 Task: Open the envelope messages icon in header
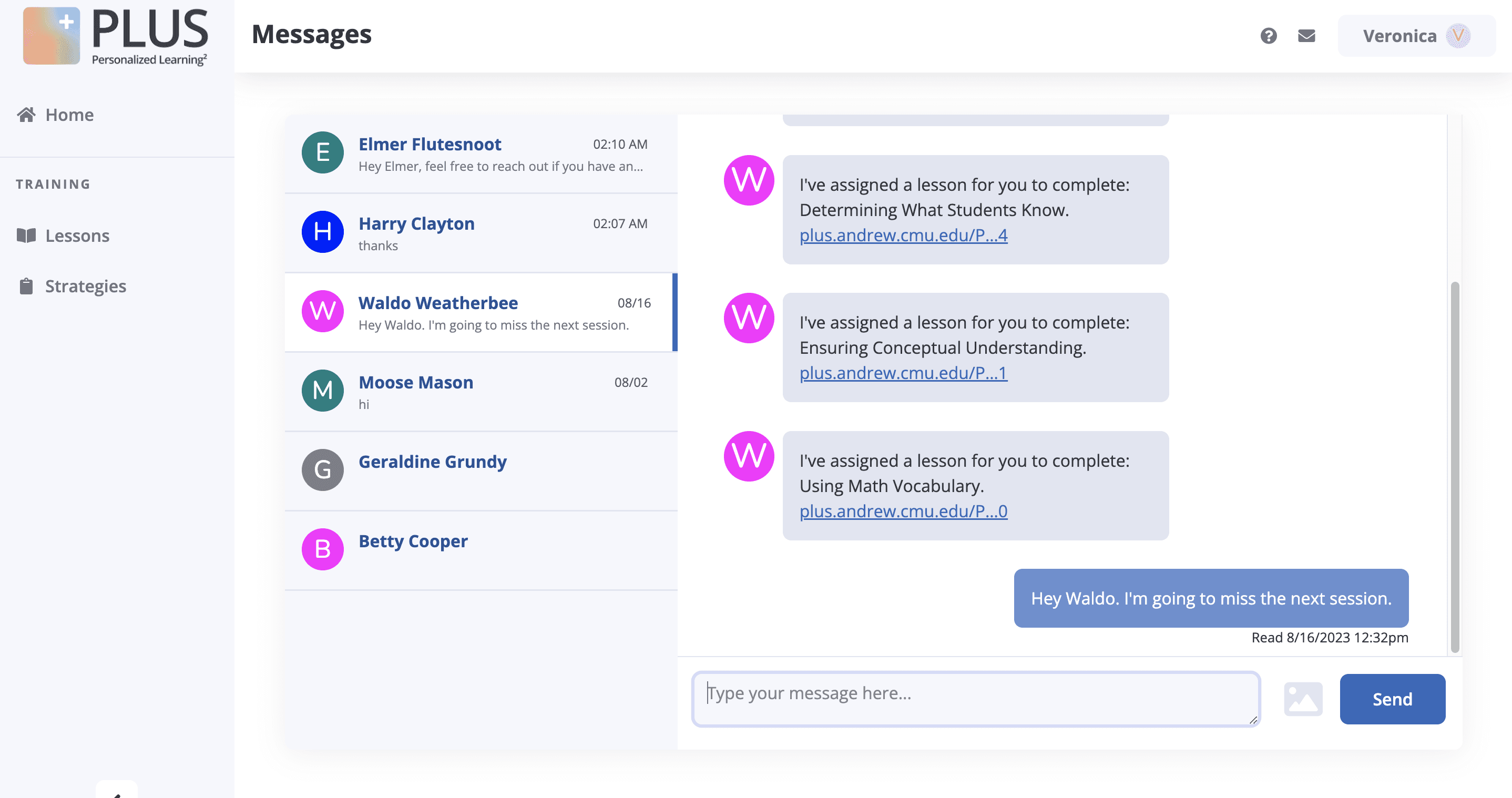1306,36
